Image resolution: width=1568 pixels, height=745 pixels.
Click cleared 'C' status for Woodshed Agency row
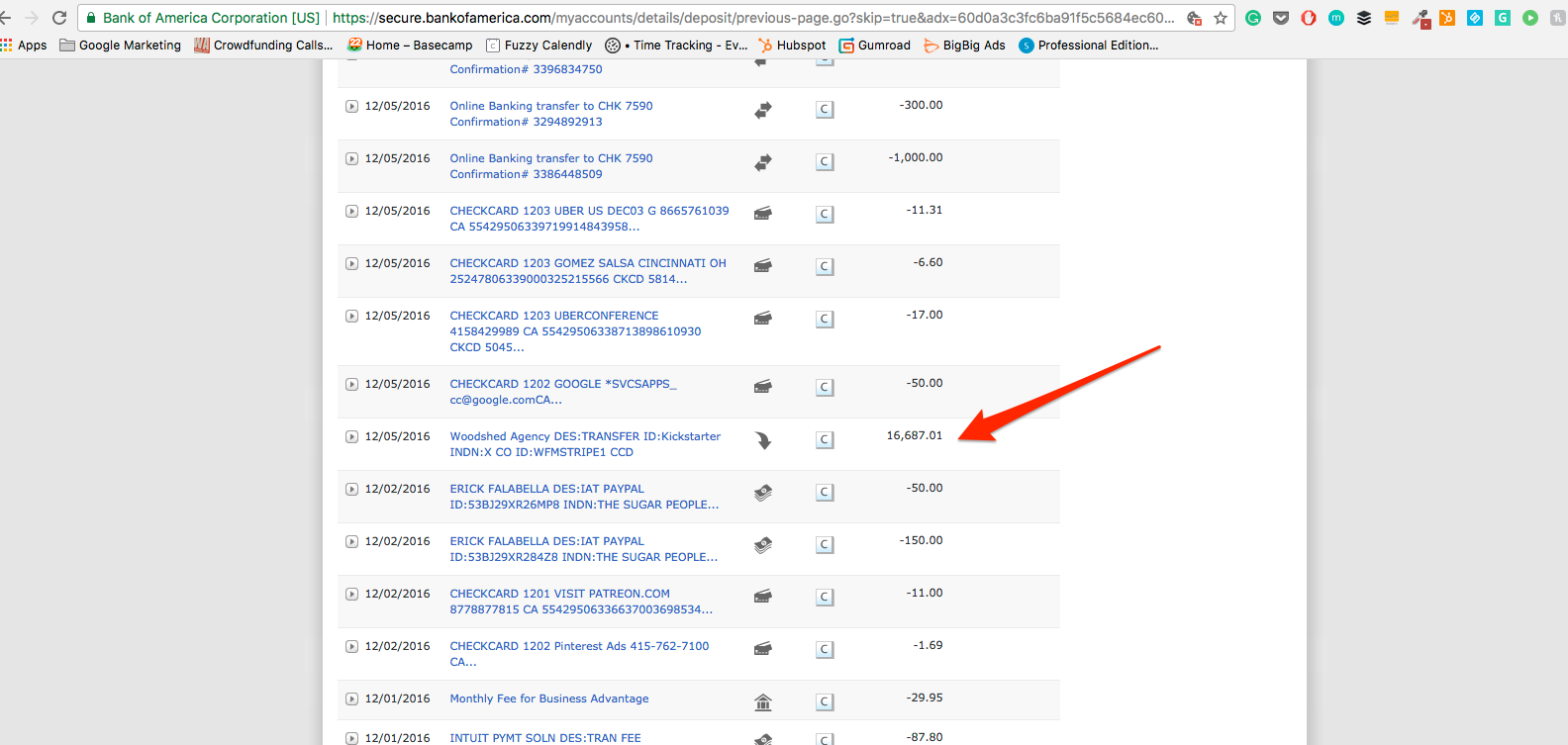[x=825, y=440]
